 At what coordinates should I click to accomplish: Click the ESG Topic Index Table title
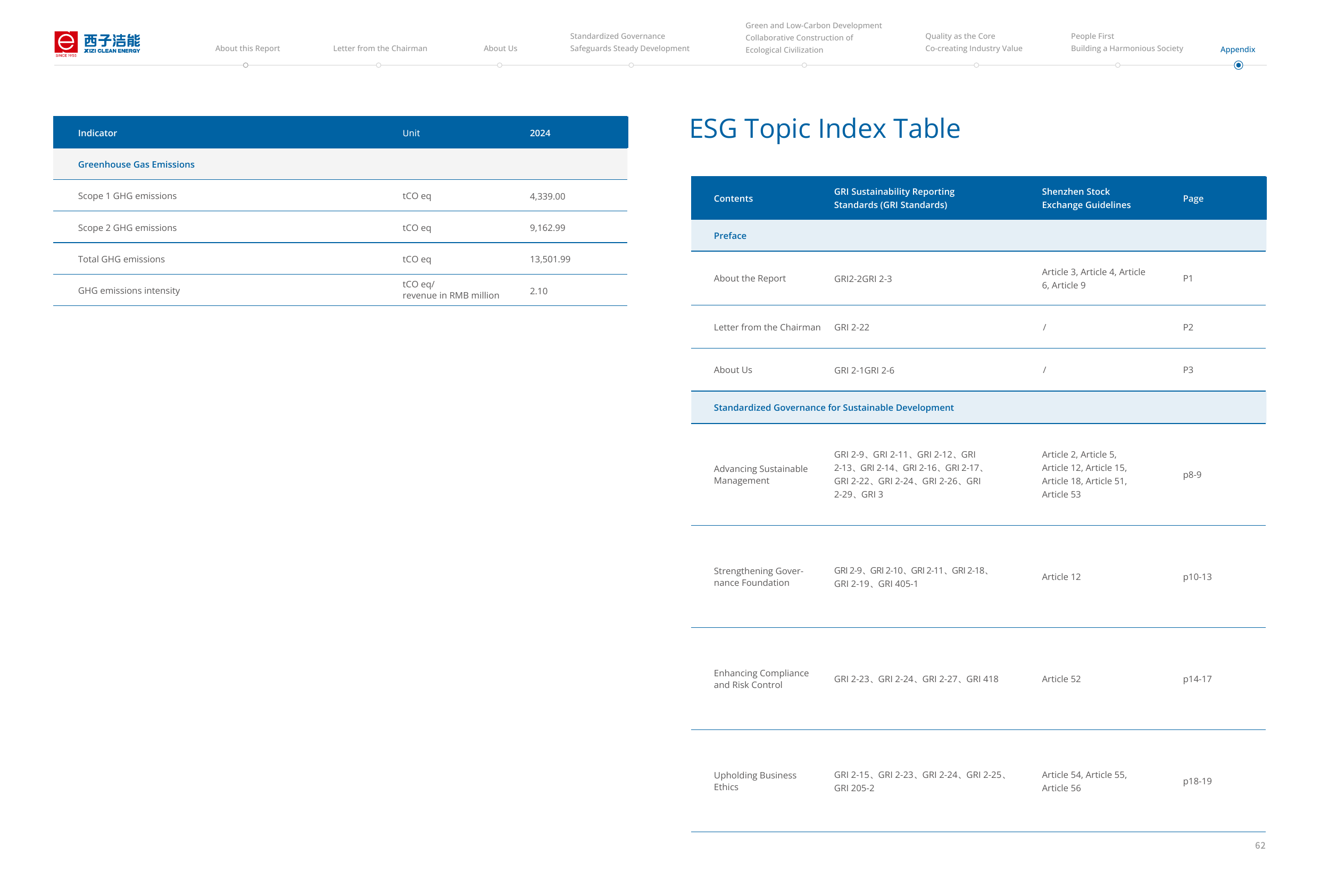coord(825,129)
